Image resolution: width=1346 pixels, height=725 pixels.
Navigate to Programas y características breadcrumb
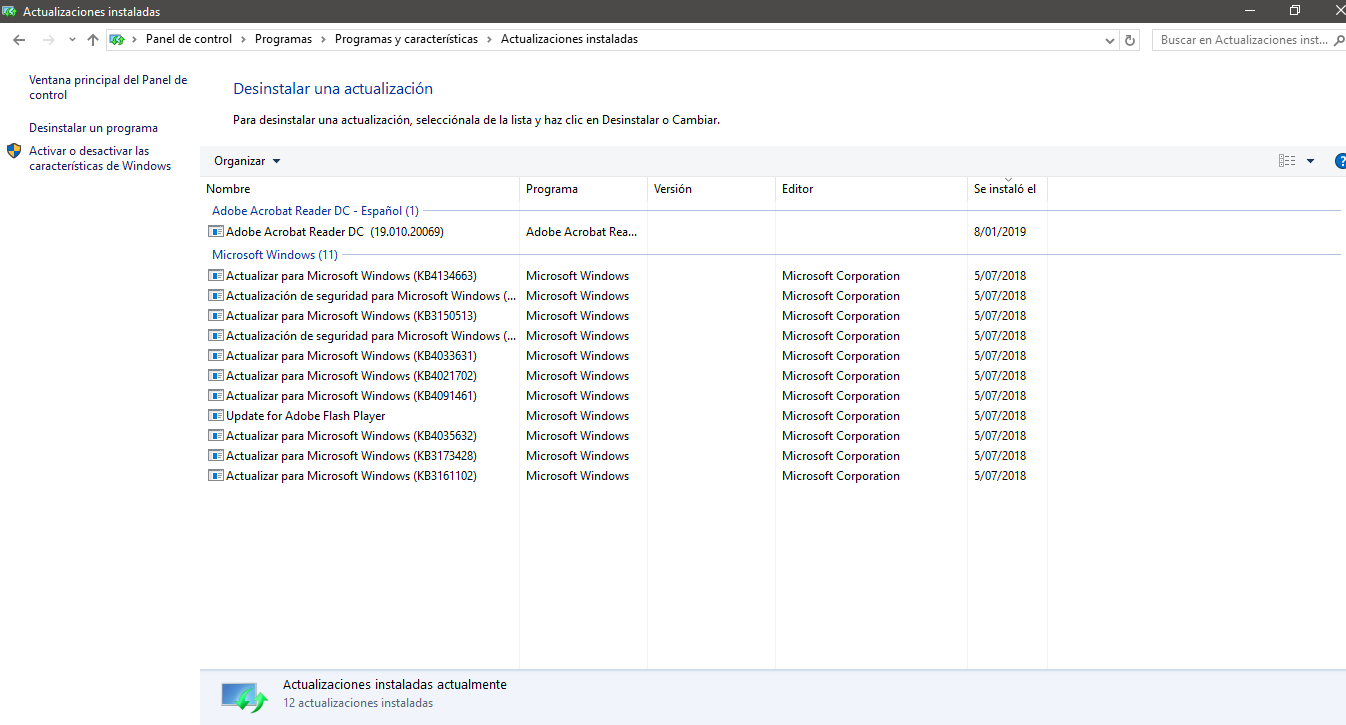point(406,39)
